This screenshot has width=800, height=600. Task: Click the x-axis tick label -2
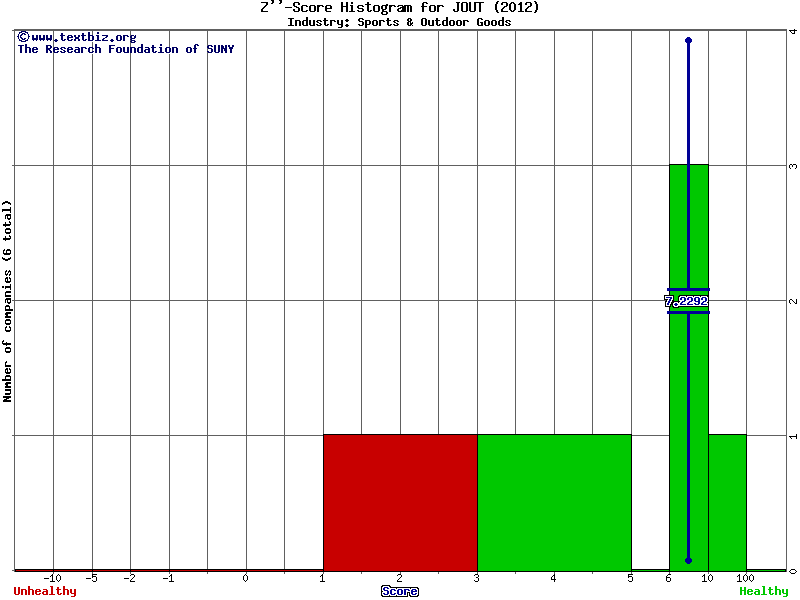(130, 578)
